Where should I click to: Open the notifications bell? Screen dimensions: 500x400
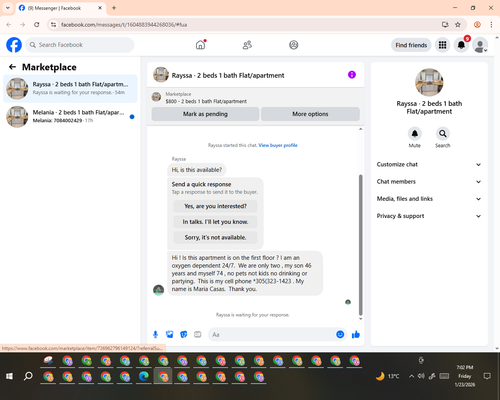click(x=461, y=45)
